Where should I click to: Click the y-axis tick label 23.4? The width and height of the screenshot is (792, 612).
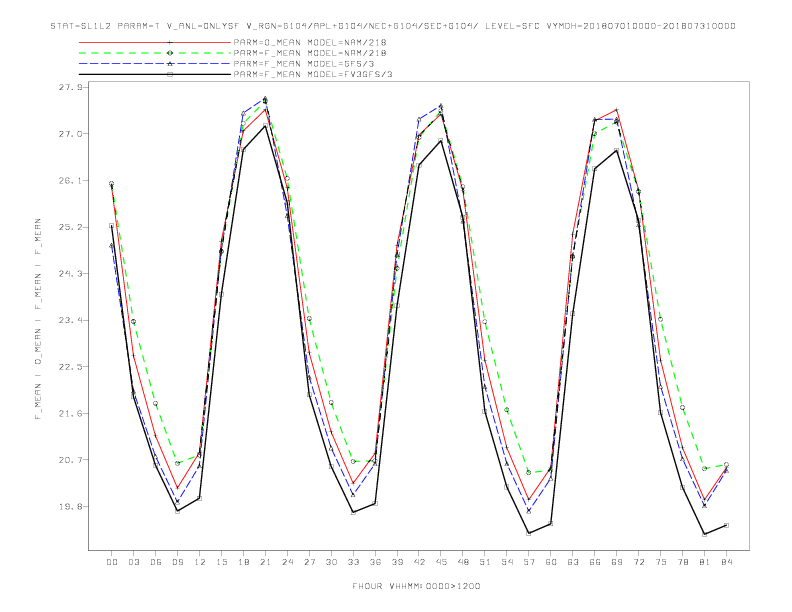[70, 320]
